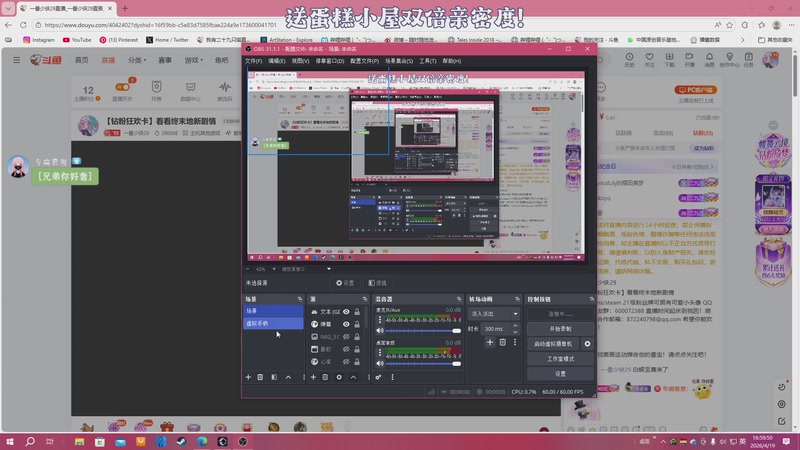Mute the desktop audio speaker icon in the mixer
Viewport: 800px width, 450px height.
(380, 363)
